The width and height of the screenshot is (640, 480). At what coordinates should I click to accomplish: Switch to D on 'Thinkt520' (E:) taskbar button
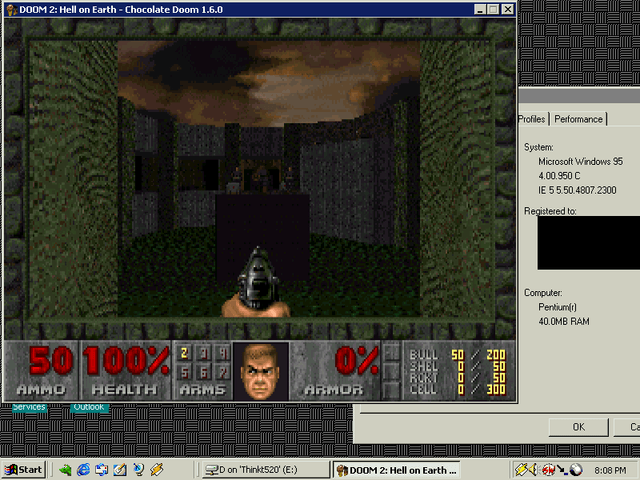pyautogui.click(x=266, y=470)
